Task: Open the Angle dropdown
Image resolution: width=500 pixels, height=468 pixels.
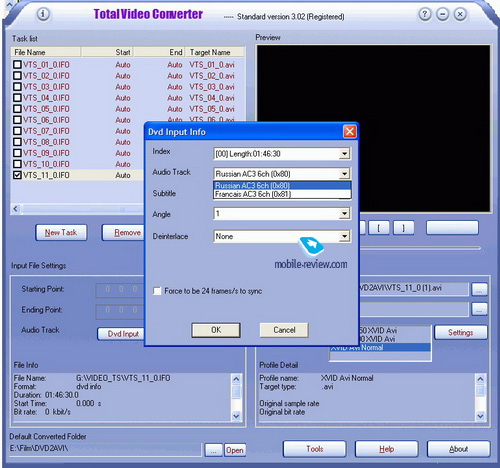Action: coord(344,214)
